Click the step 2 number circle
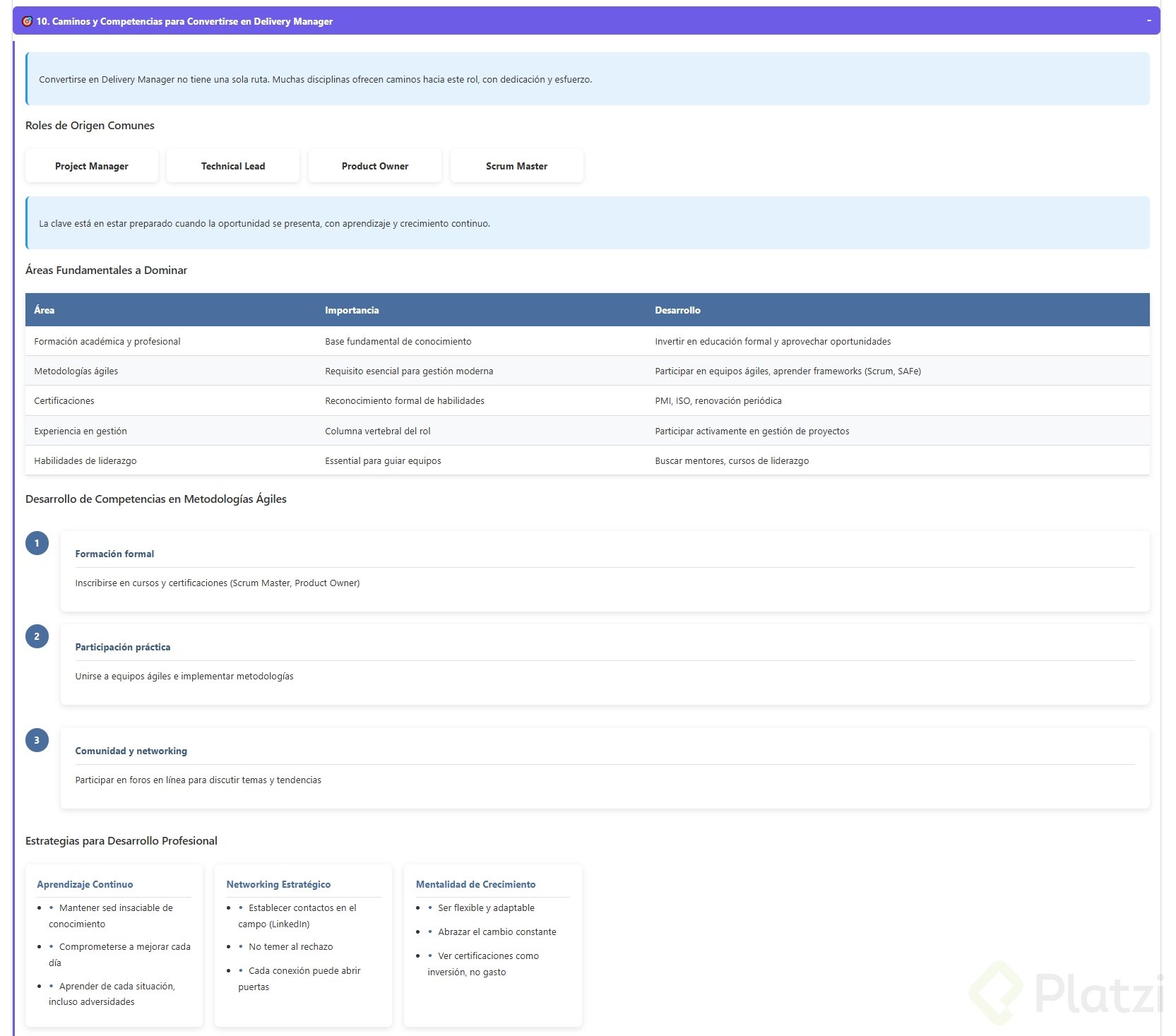Screen dimensions: 1176x1036 pos(37,636)
